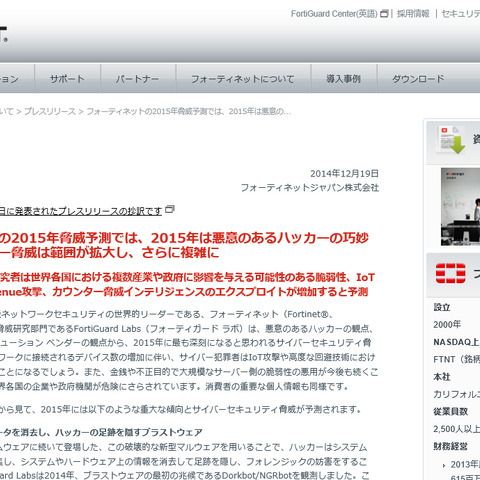The height and width of the screenshot is (480, 480).
Task: Click 2,500人以上 value in sidebar
Action: (x=457, y=429)
